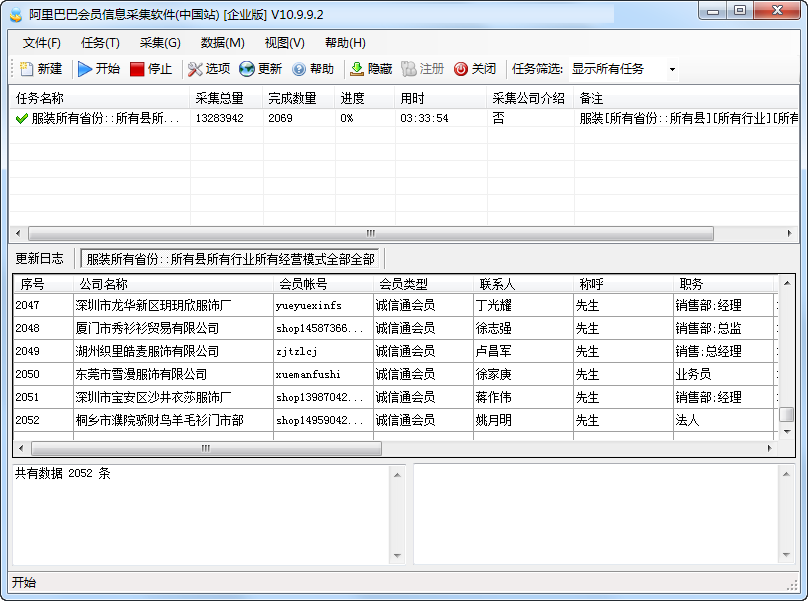Click the 序号 column header
The height and width of the screenshot is (601, 808).
click(43, 284)
